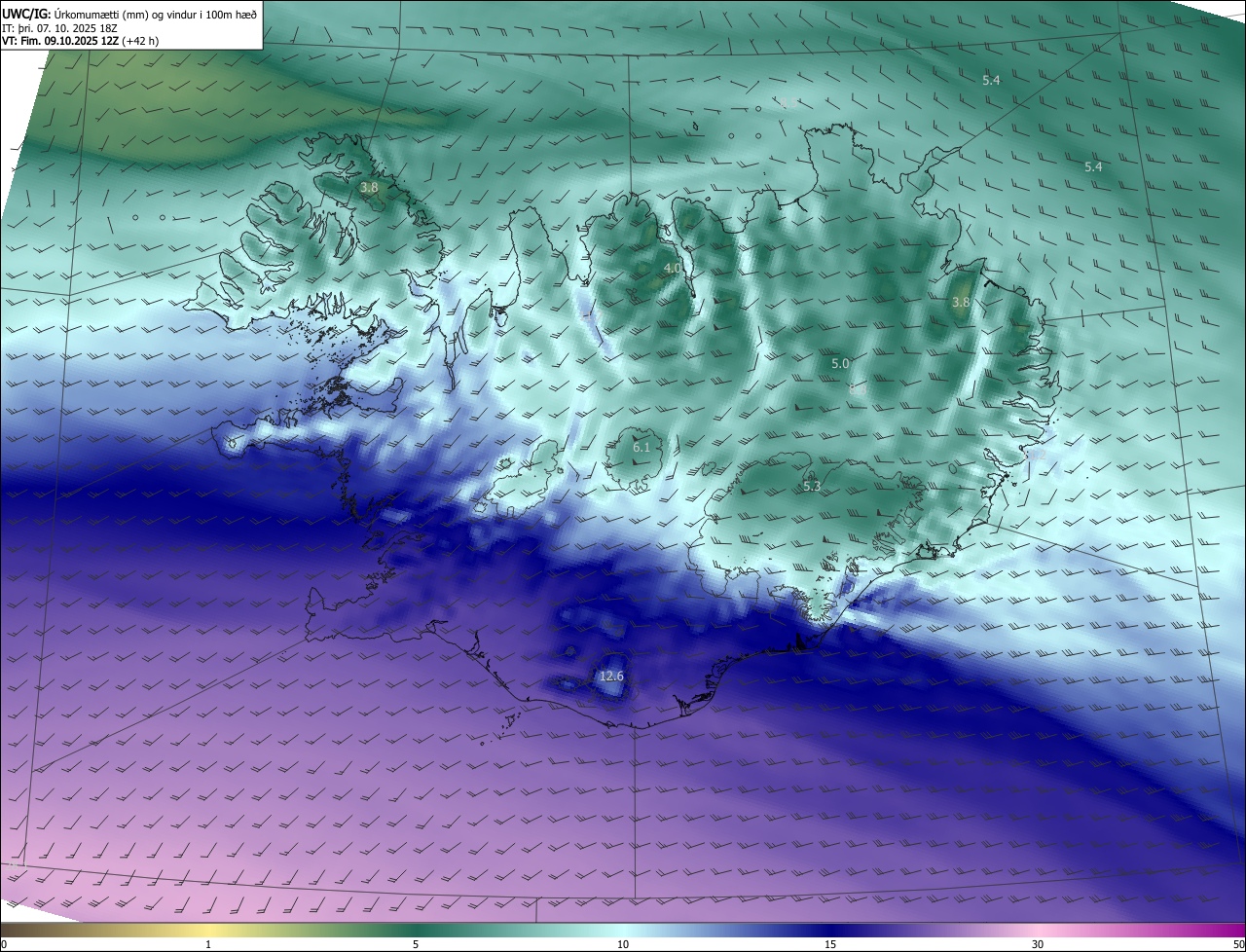
Task: Click the "50" tick label on the color scale
Action: pos(1238,944)
